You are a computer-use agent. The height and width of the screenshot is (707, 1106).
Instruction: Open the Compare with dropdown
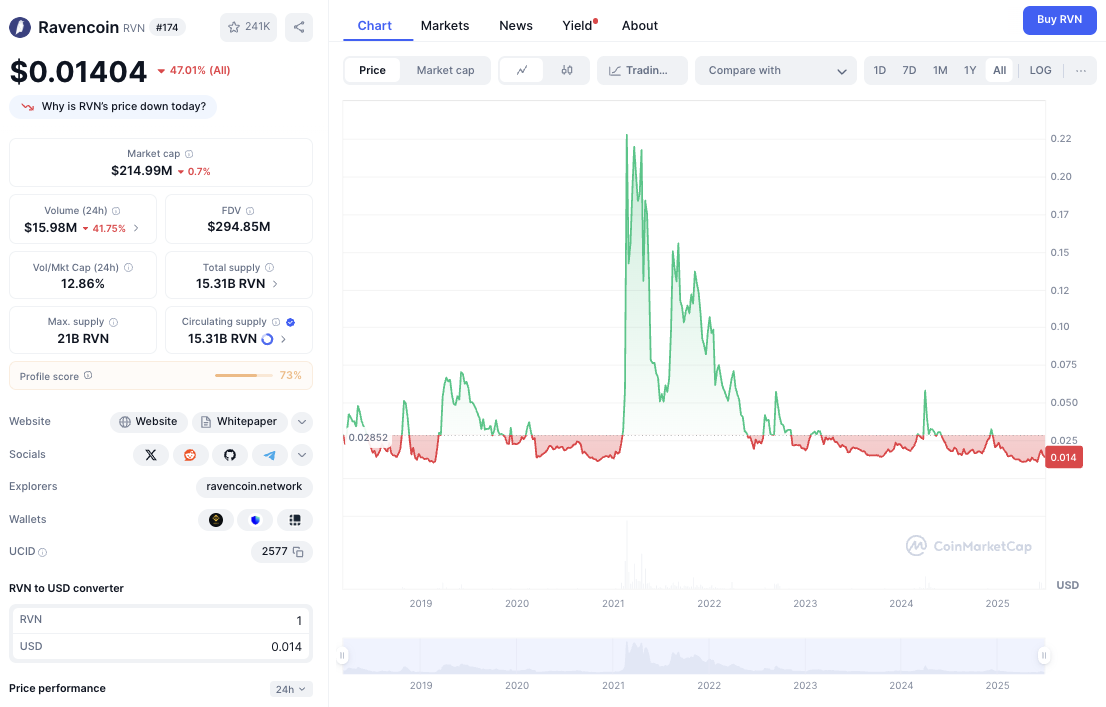(775, 70)
